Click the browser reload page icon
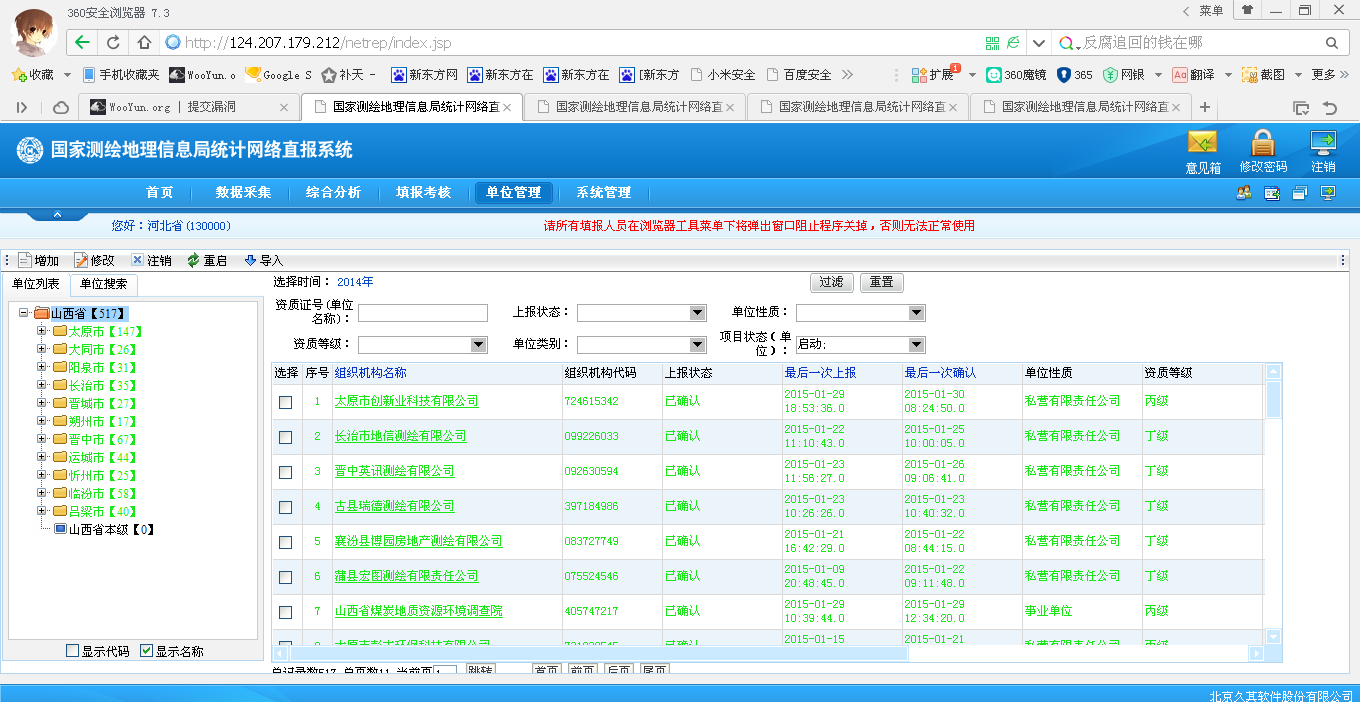 [113, 42]
